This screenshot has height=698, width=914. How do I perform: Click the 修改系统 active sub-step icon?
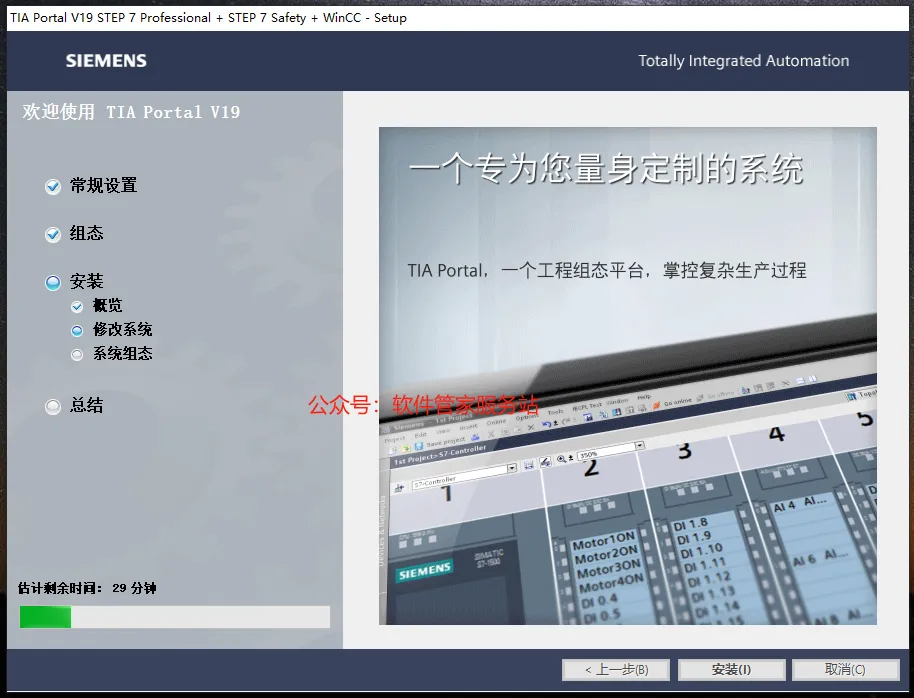[x=77, y=331]
